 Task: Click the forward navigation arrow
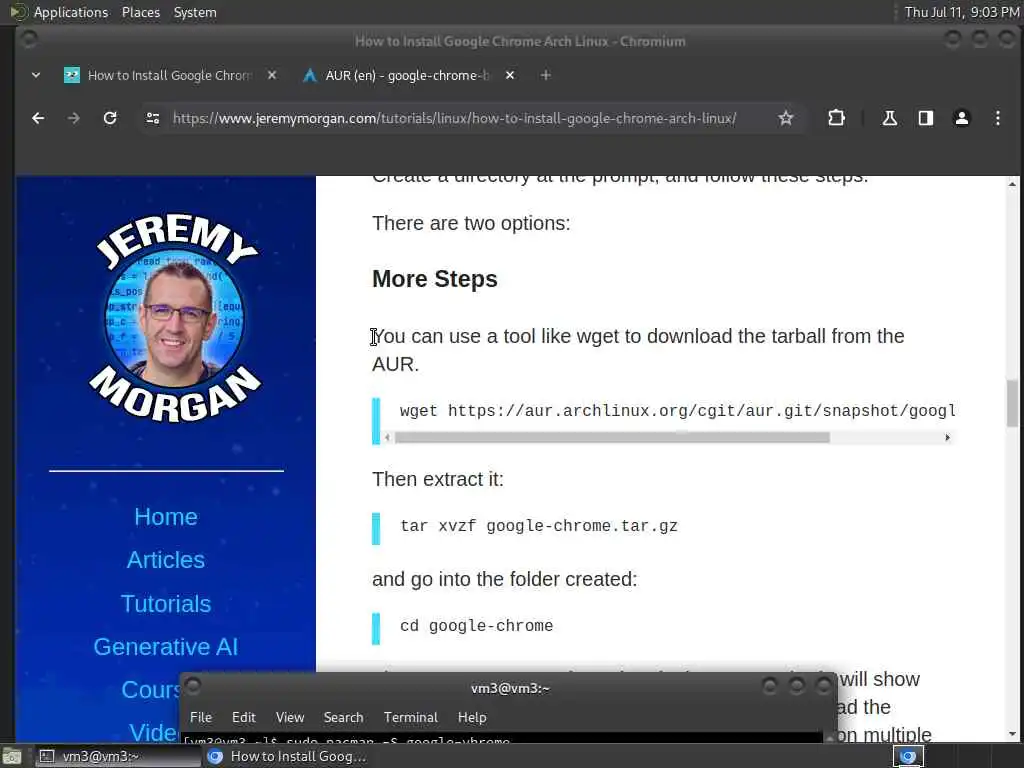(x=74, y=118)
